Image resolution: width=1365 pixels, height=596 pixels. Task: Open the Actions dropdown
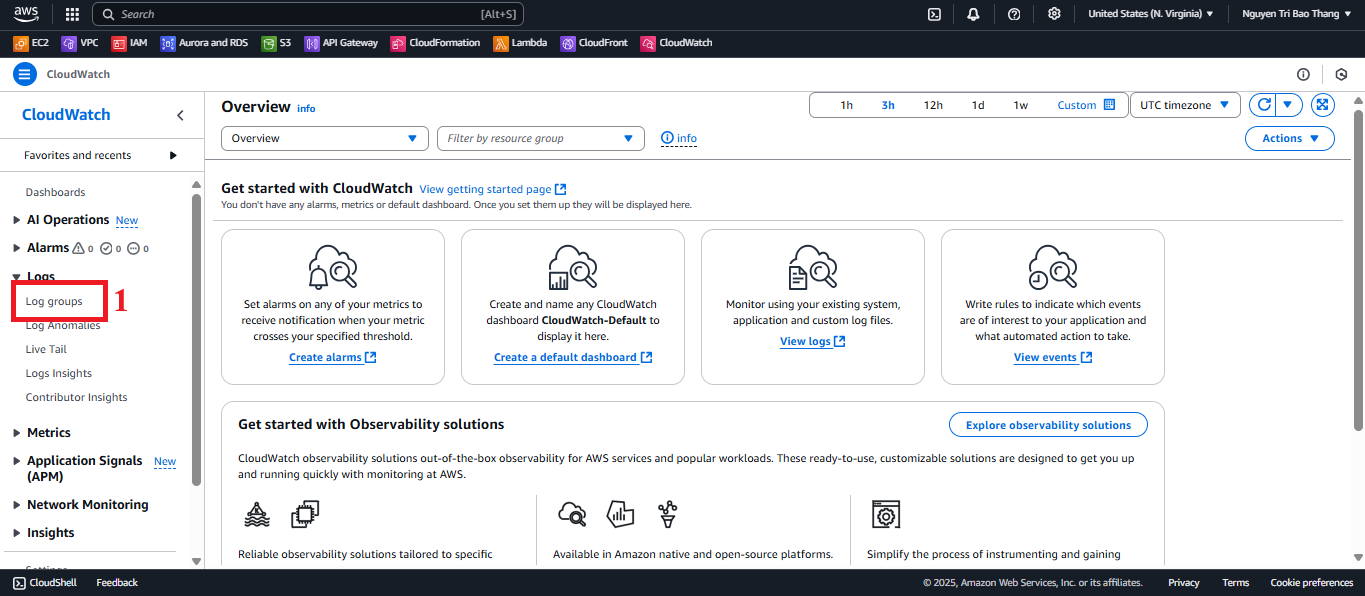pyautogui.click(x=1290, y=138)
